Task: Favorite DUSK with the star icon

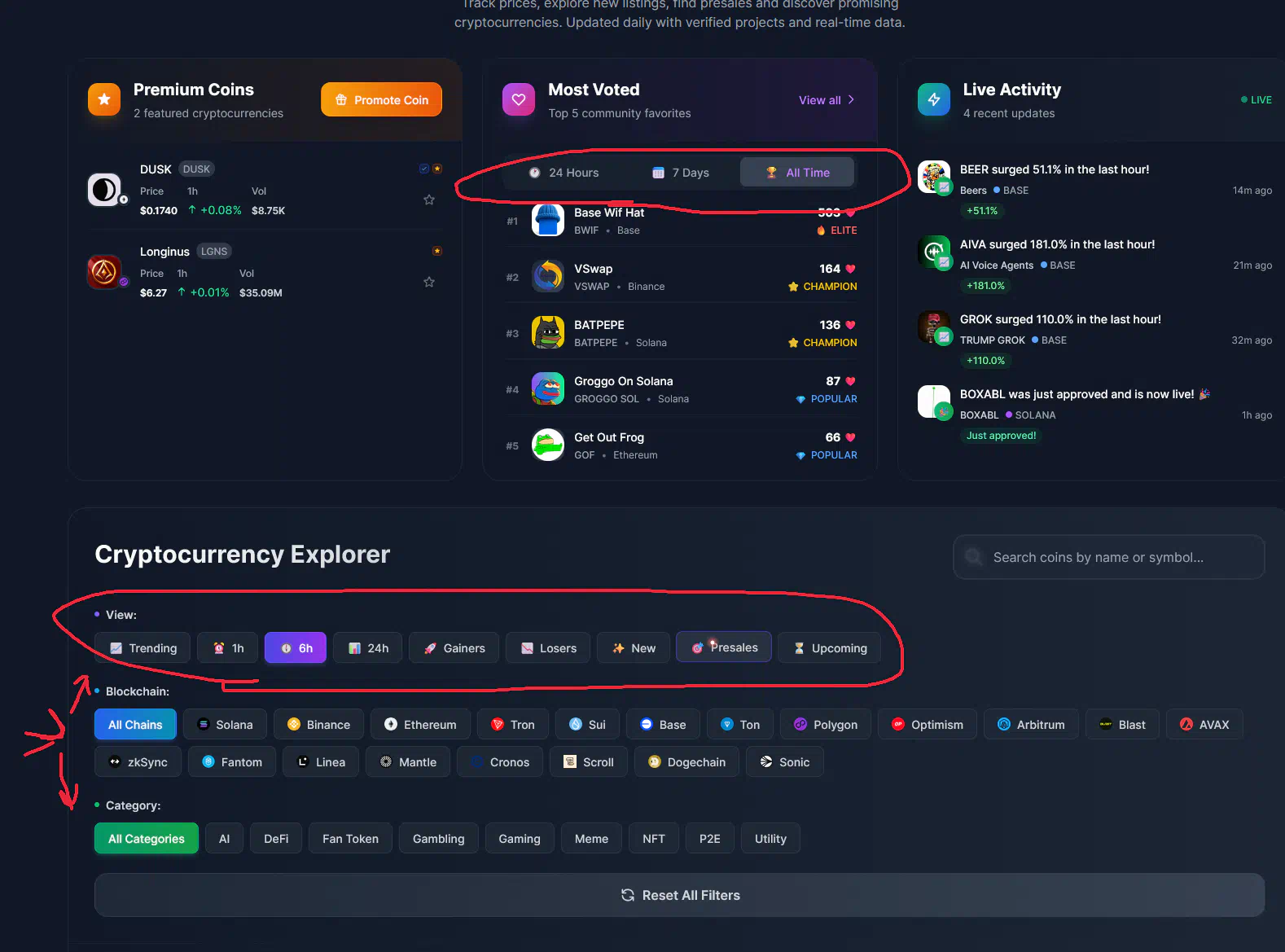Action: click(429, 200)
